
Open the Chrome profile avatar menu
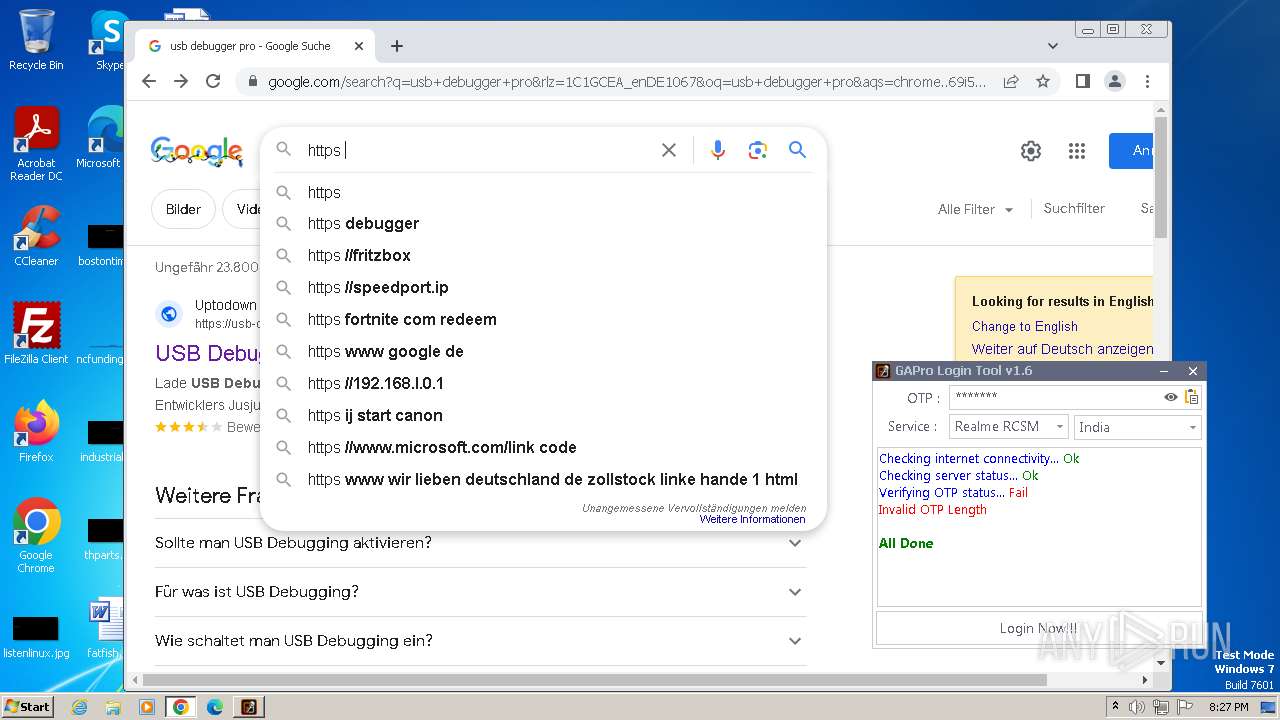[1115, 82]
